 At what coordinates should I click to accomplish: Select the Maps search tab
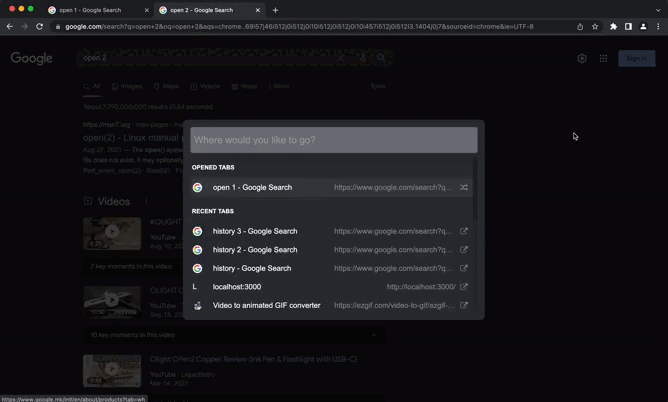[166, 86]
